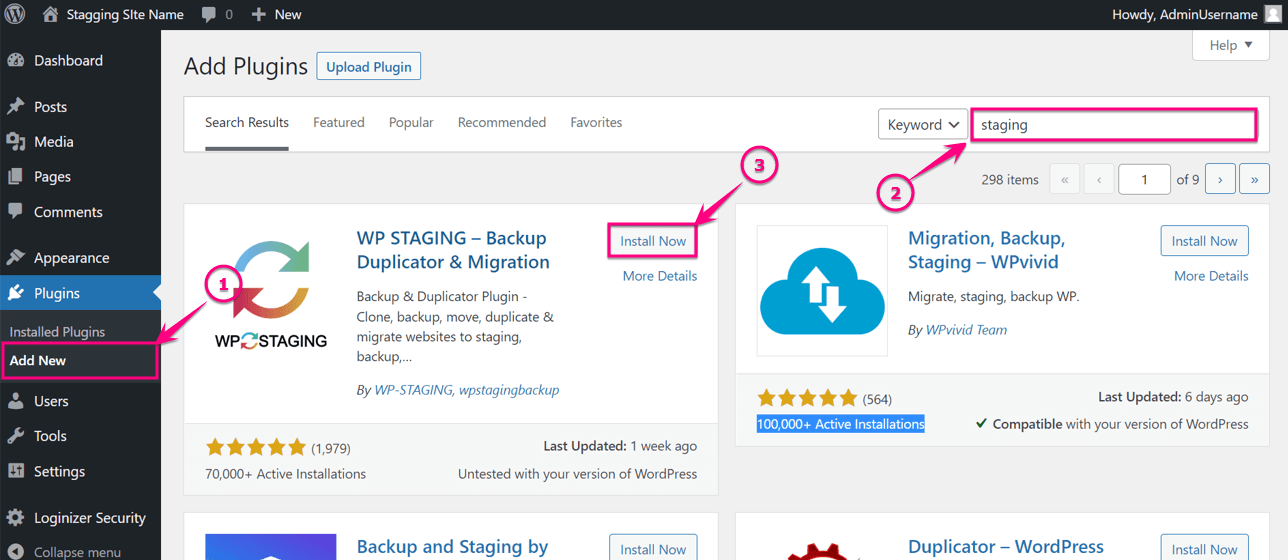Open the WPvivid Team author link
The image size is (1288, 560).
tap(966, 330)
